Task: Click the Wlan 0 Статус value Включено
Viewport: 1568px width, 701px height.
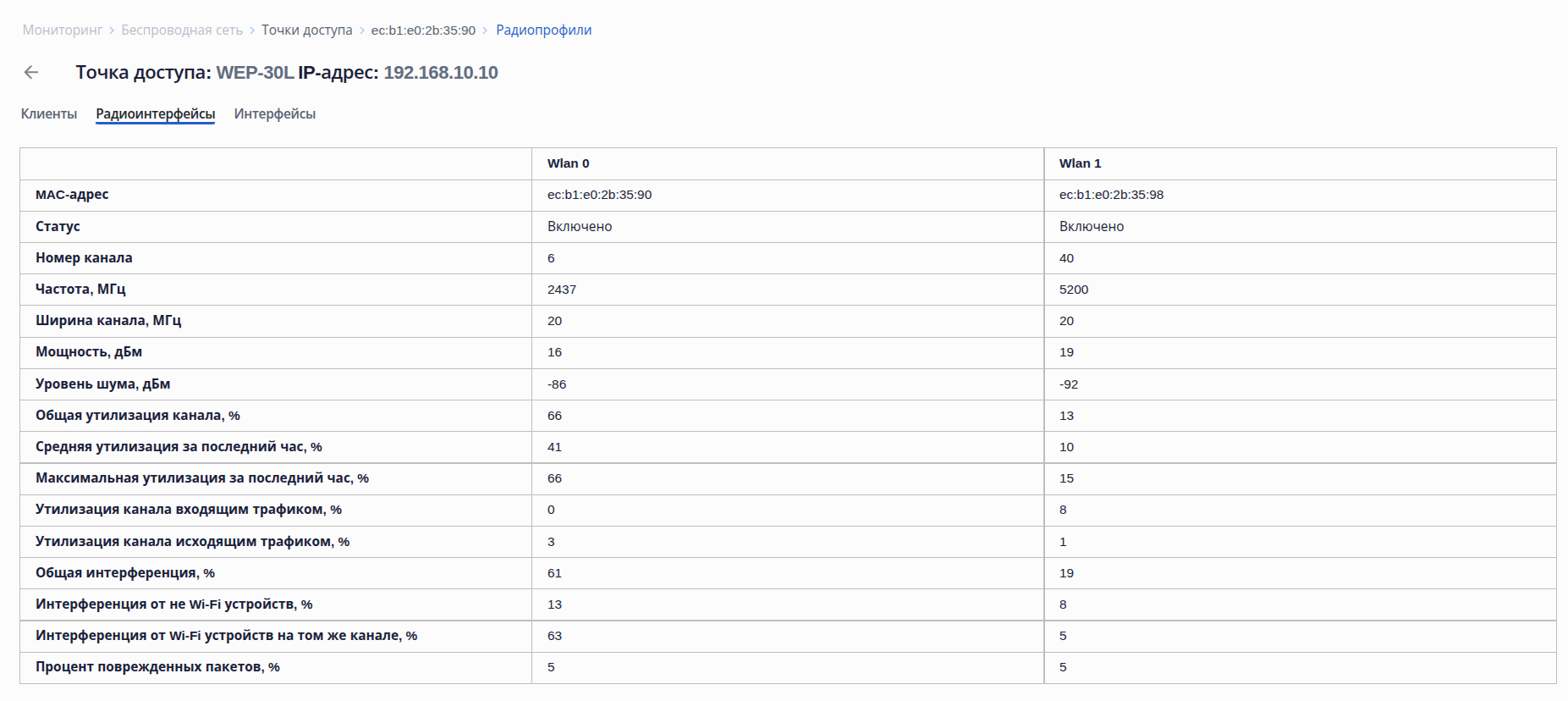Action: [580, 226]
